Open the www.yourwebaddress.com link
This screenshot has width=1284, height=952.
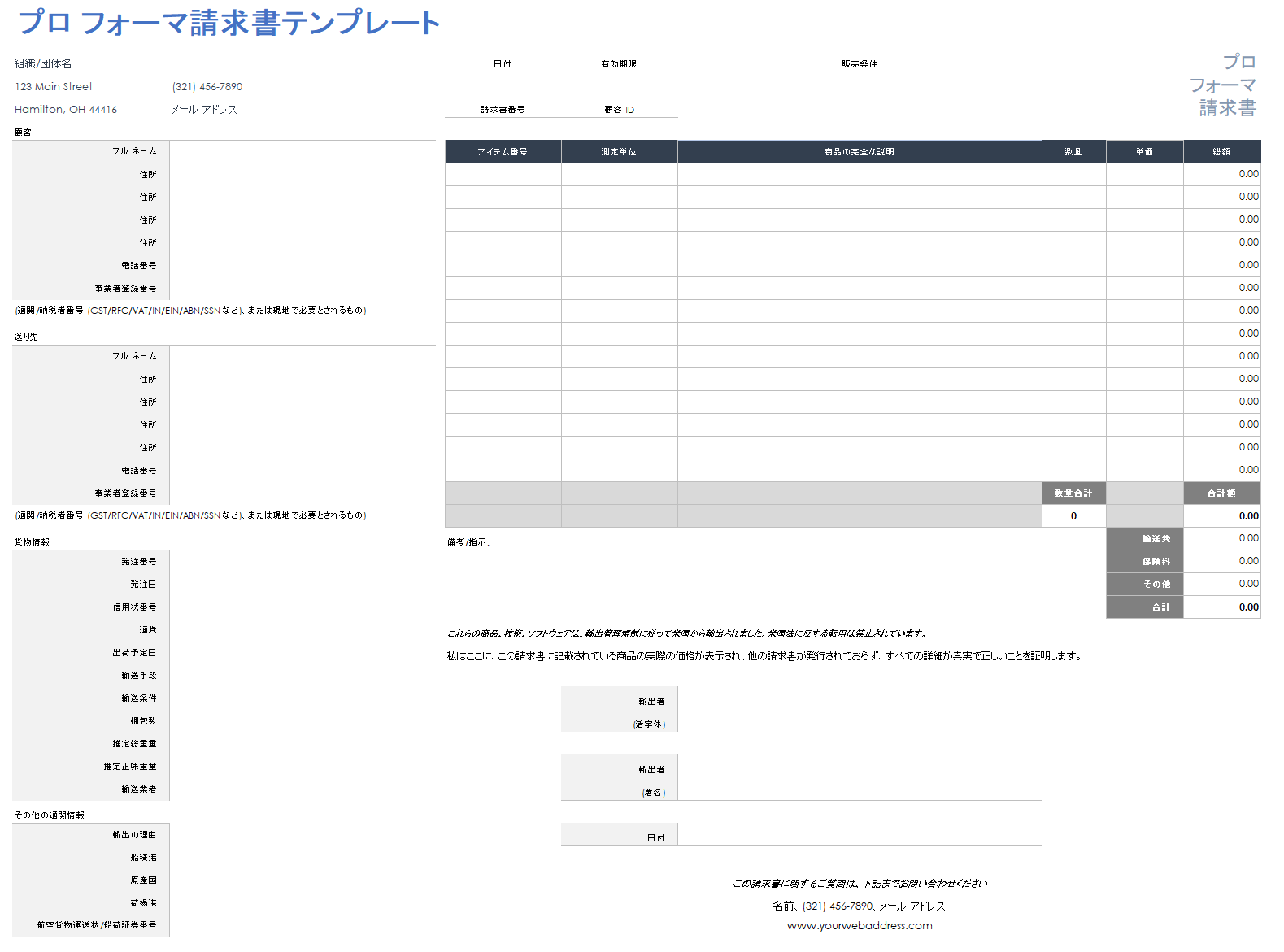click(x=860, y=925)
